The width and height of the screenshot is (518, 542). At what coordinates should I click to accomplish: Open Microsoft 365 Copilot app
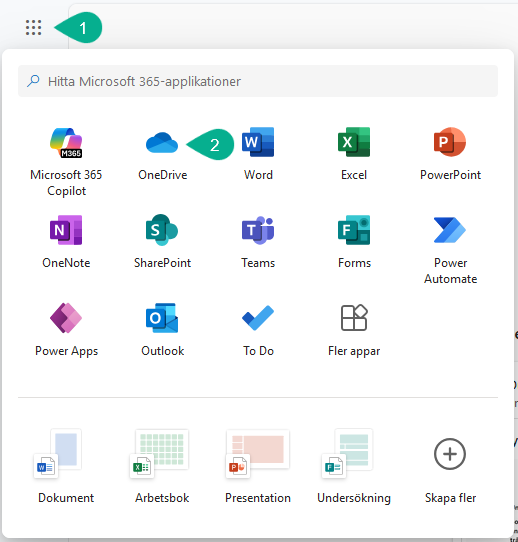pyautogui.click(x=66, y=162)
